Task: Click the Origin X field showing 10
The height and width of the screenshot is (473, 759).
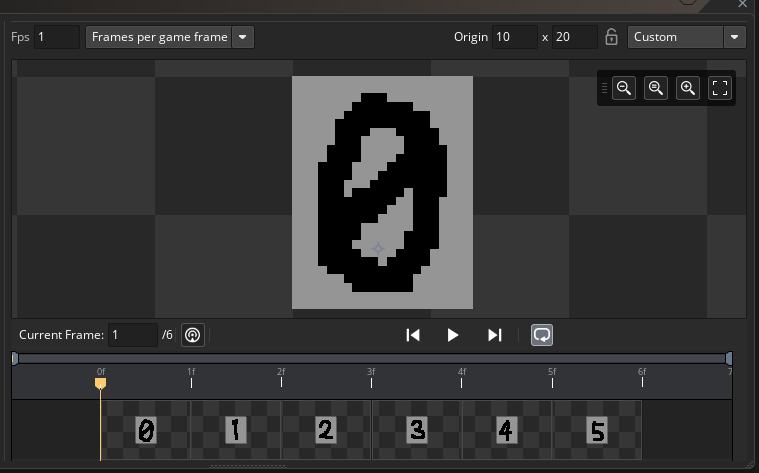Action: [x=514, y=37]
